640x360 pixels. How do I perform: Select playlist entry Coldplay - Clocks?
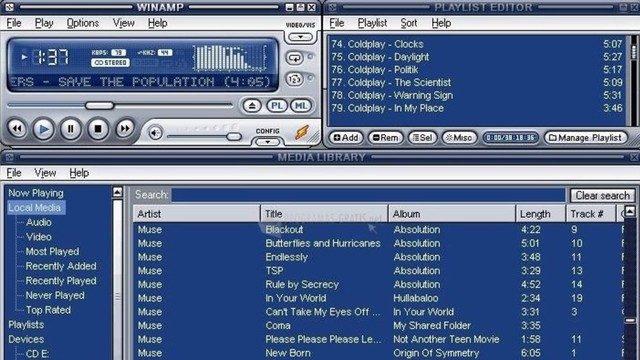476,44
